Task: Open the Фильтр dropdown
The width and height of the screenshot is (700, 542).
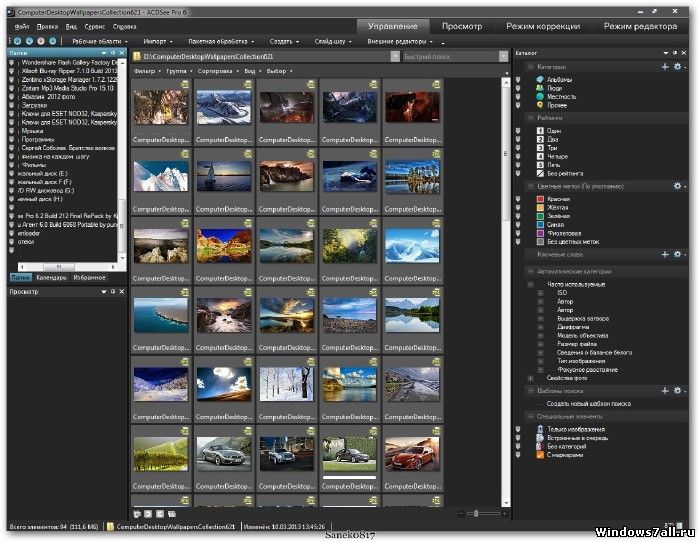Action: point(146,72)
